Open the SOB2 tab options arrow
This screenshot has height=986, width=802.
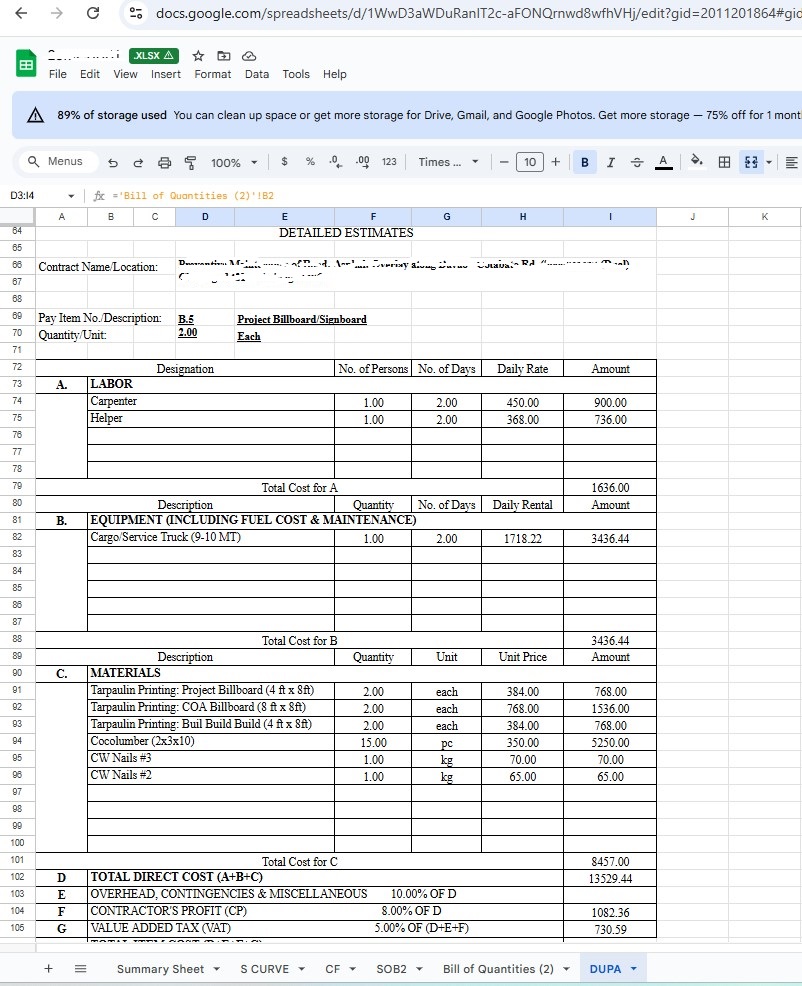419,969
